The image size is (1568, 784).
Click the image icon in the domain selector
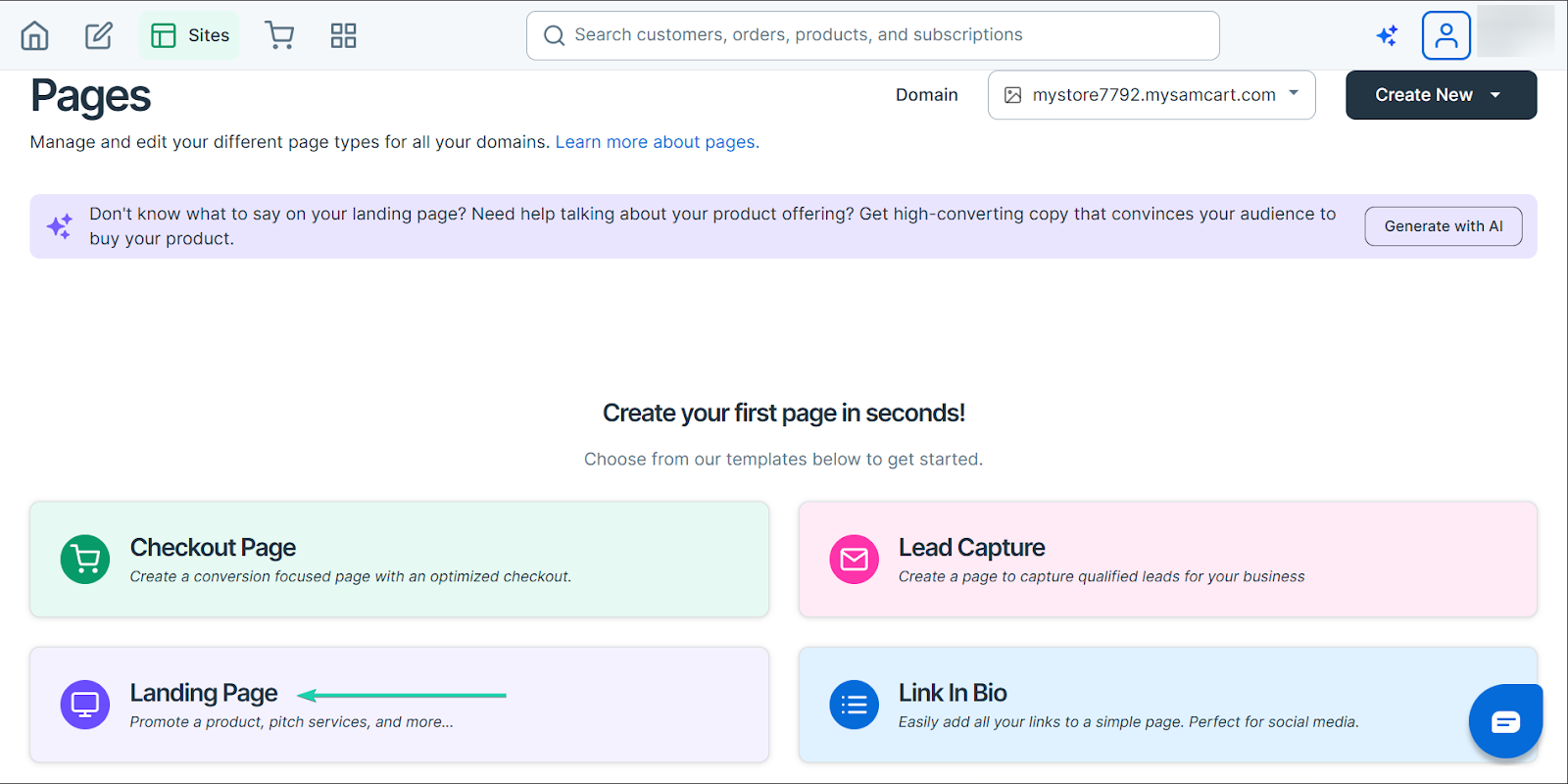pos(1013,95)
